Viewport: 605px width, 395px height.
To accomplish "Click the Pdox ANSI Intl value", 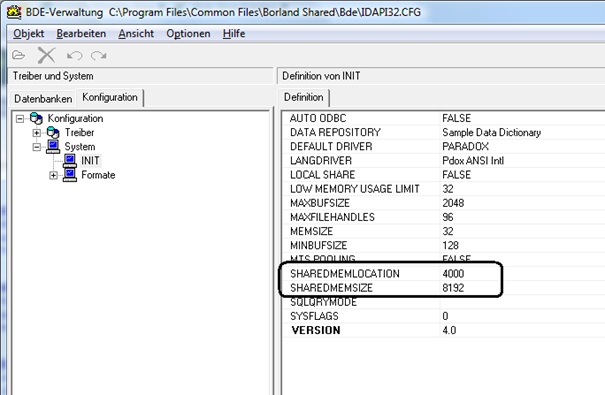I will point(473,161).
